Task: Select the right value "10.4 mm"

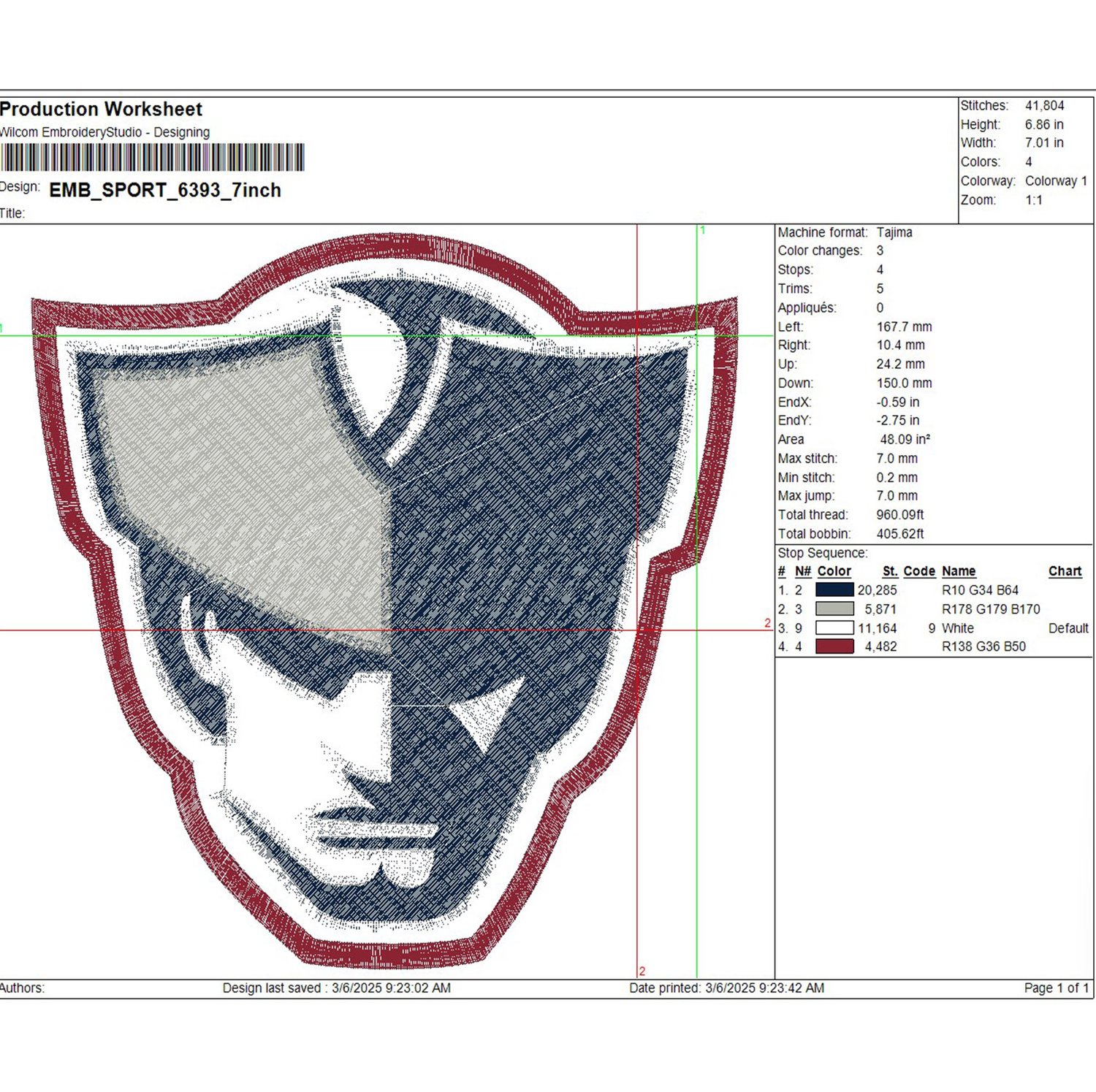Action: tap(900, 345)
